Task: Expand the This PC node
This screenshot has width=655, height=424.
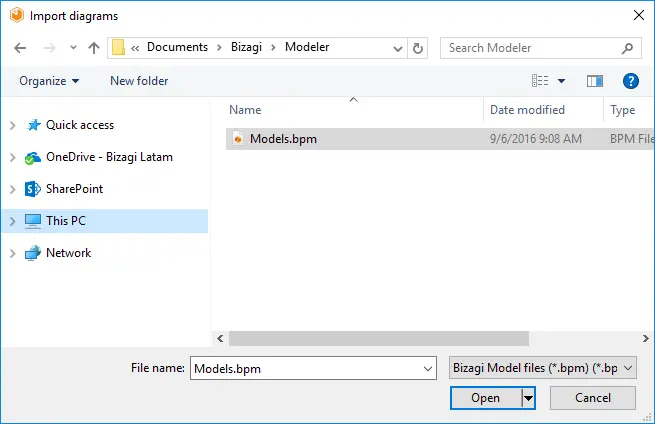Action: [x=13, y=221]
